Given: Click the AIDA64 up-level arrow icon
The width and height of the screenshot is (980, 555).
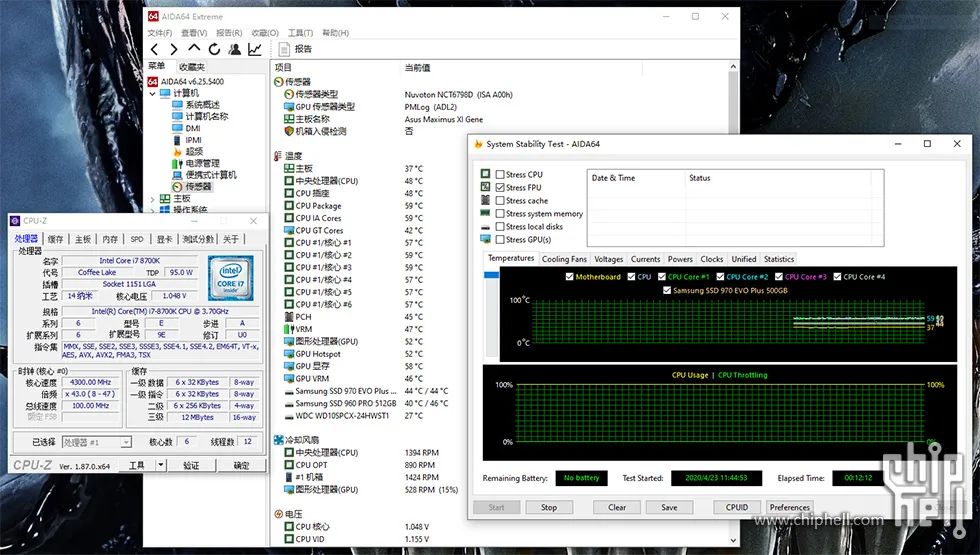Looking at the screenshot, I should (x=194, y=49).
